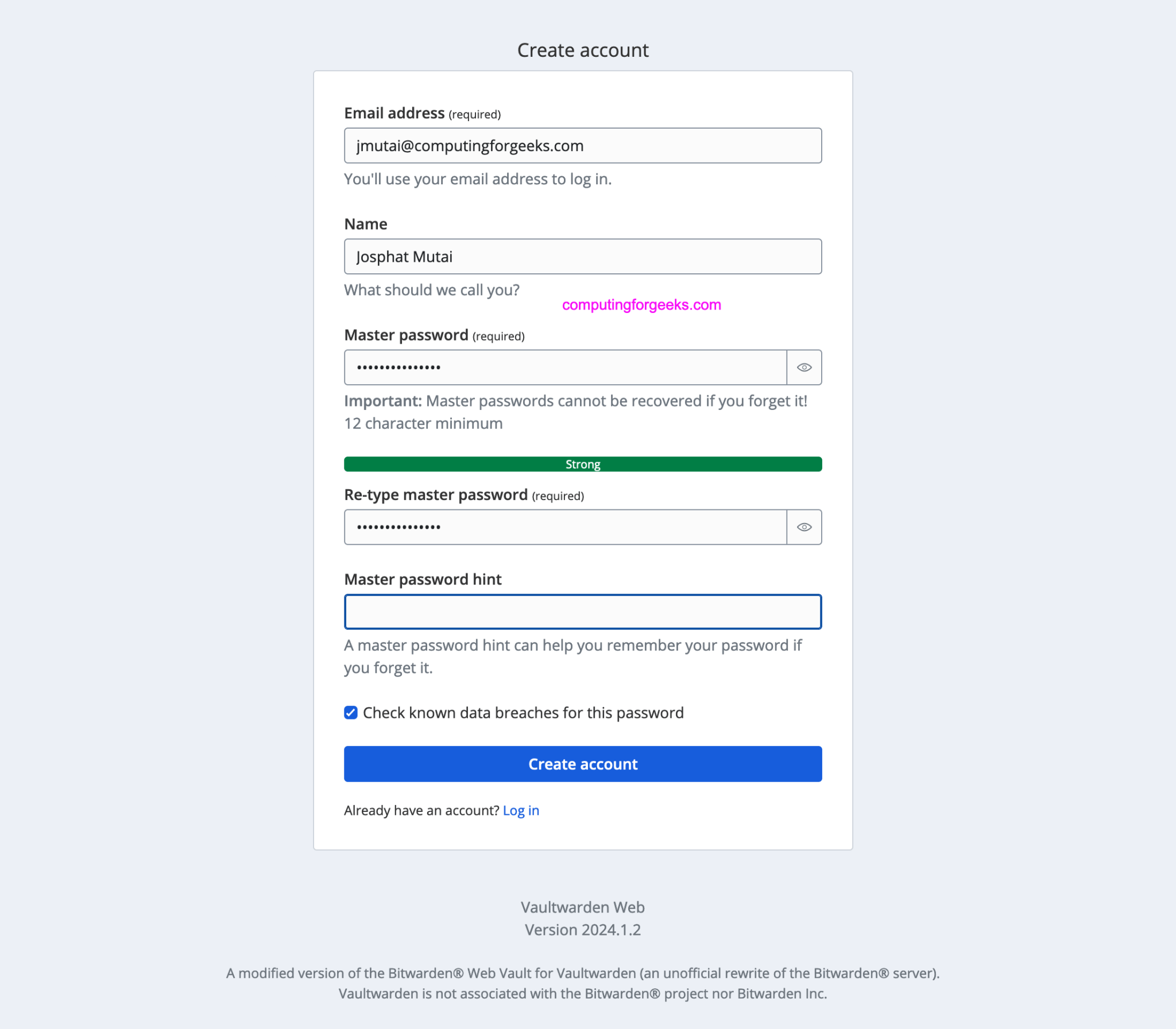Image resolution: width=1176 pixels, height=1029 pixels.
Task: Click the 'Vaultwarden Web' footer text
Action: click(582, 907)
